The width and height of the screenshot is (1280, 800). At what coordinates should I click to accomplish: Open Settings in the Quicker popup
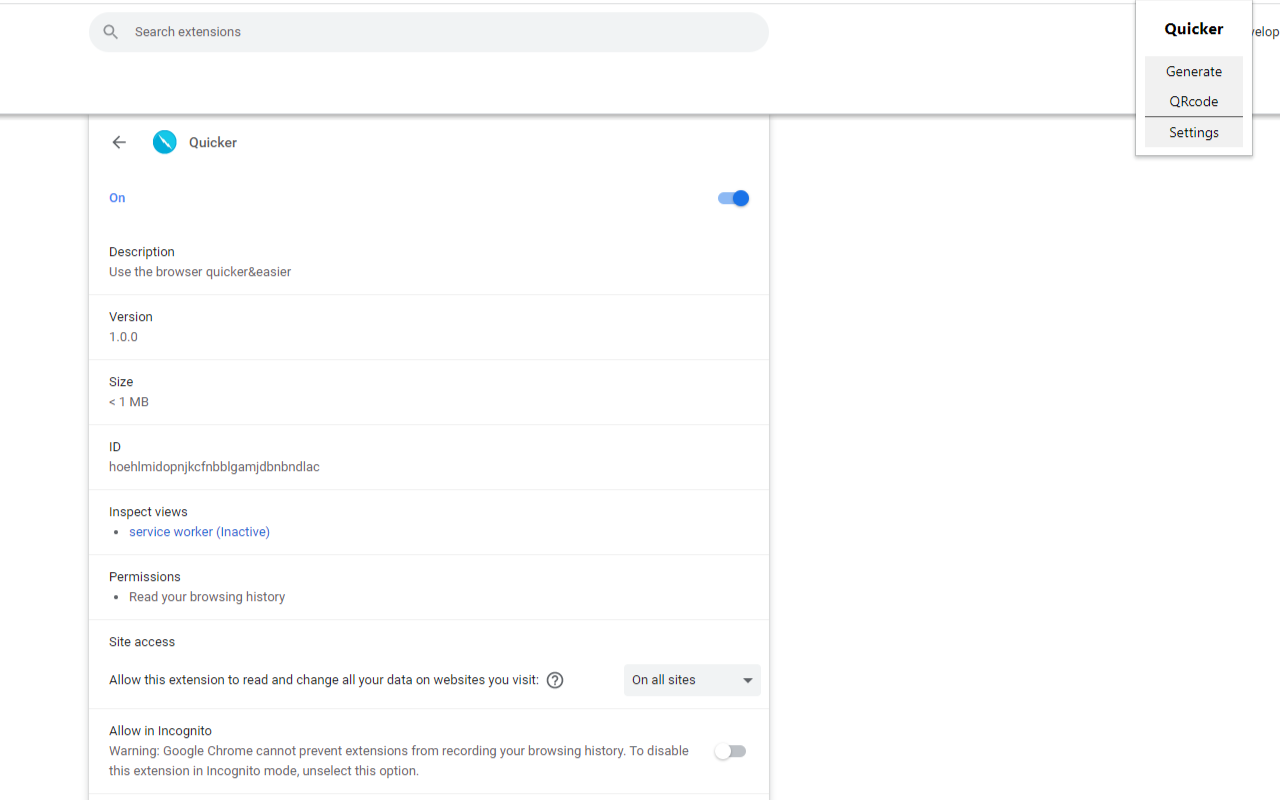click(x=1194, y=132)
